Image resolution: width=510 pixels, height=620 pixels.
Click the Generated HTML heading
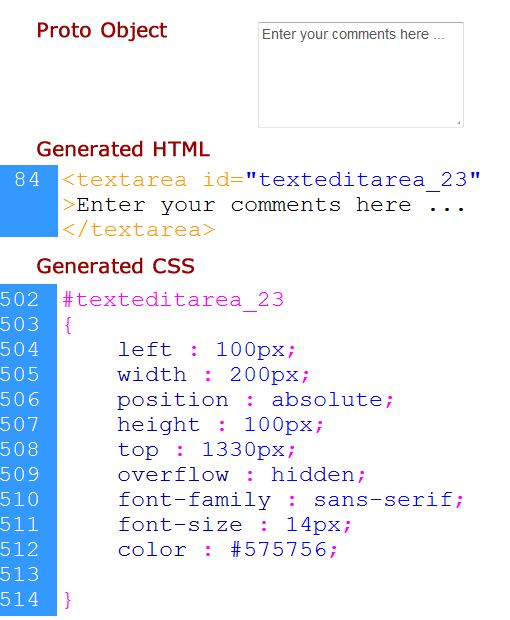[x=123, y=149]
